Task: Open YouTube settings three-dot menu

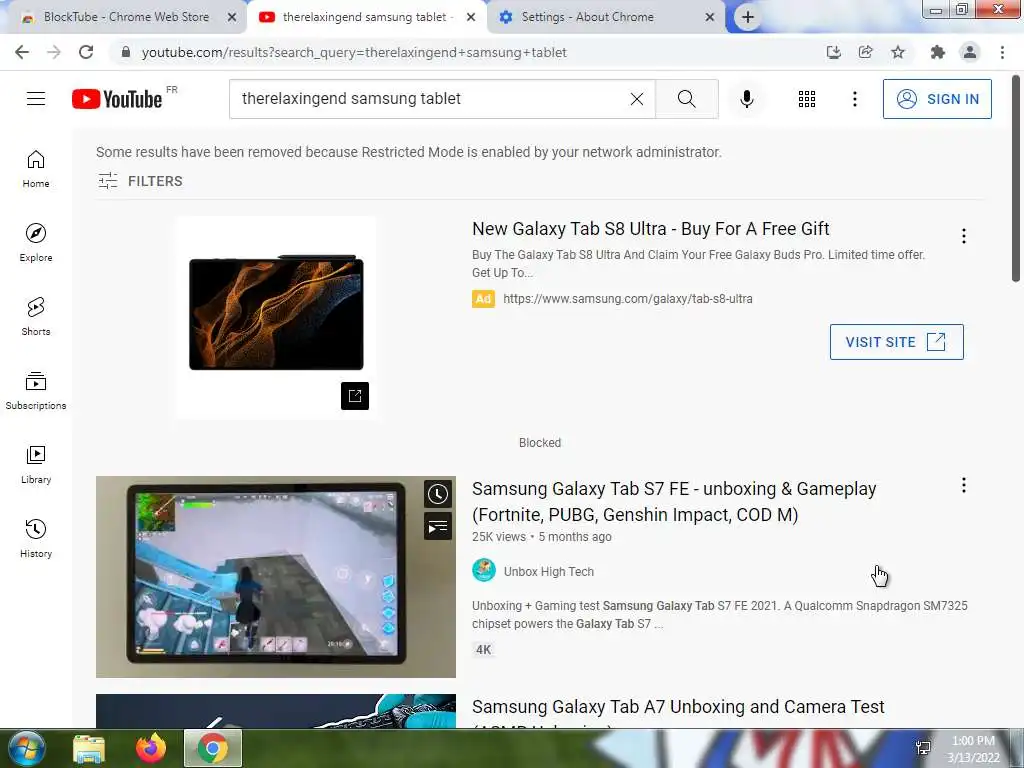Action: click(x=854, y=99)
